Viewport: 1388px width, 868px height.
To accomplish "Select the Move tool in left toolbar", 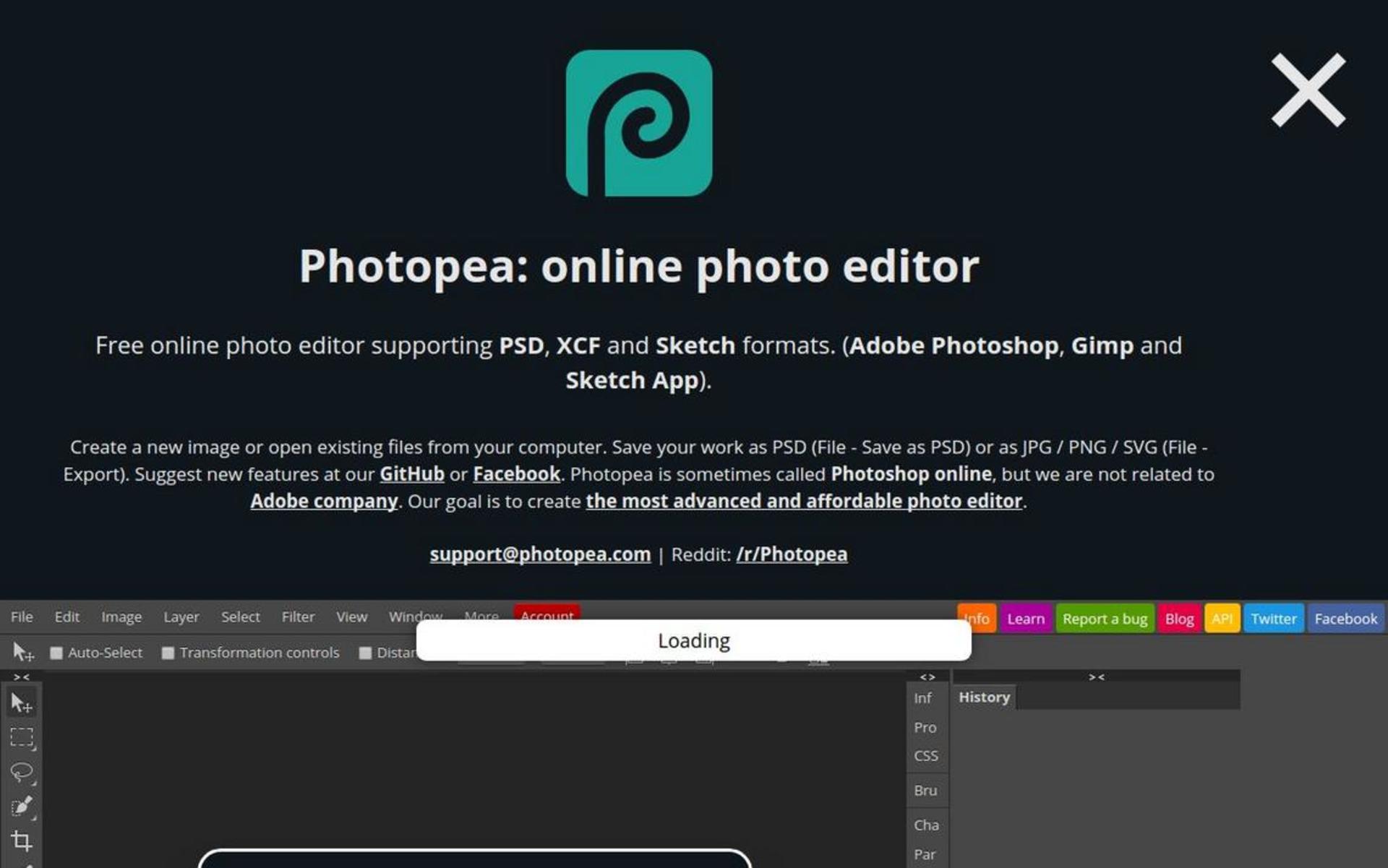I will [22, 702].
